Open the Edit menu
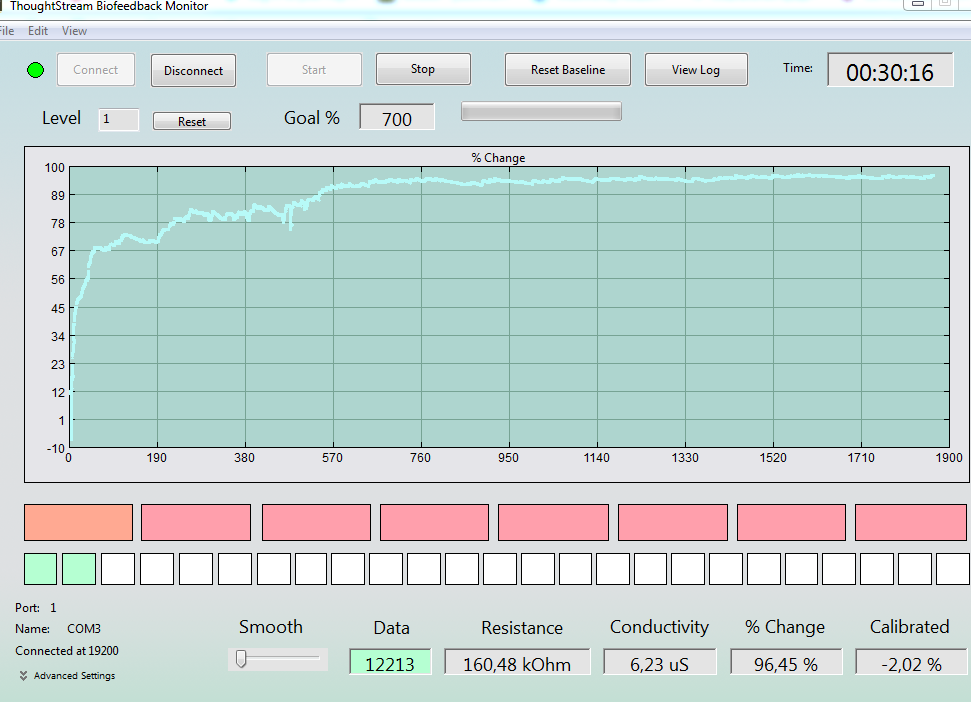Viewport: 971px width, 702px height. 38,31
